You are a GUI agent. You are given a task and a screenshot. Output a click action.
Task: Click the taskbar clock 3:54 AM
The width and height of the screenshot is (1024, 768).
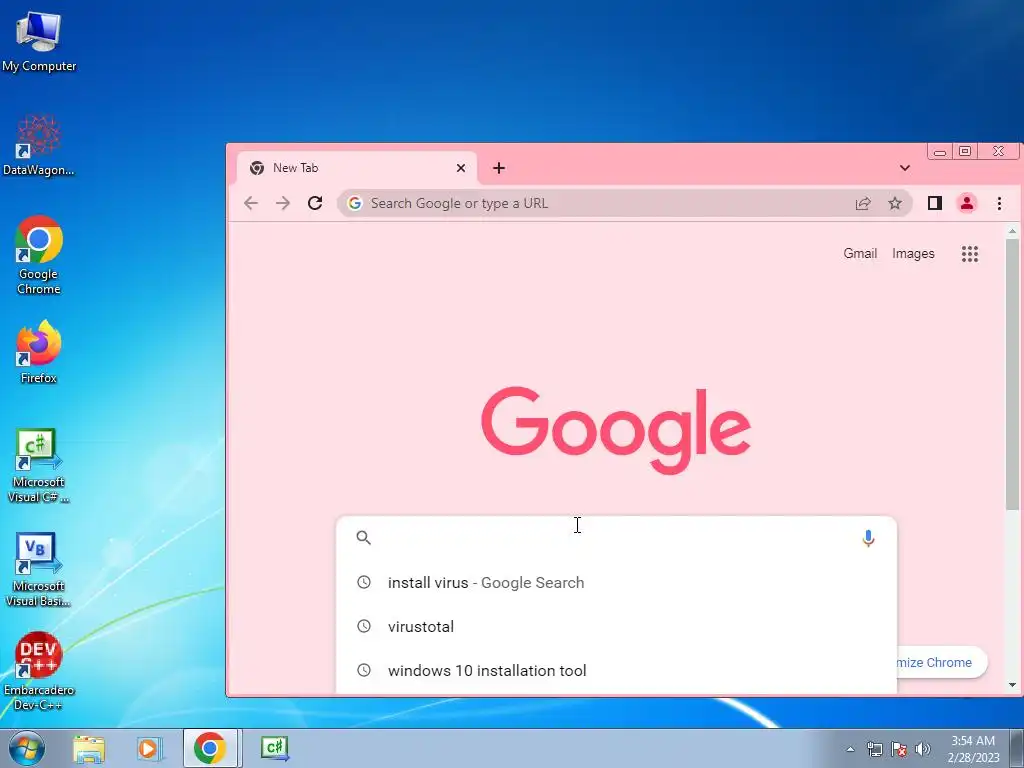[x=973, y=749]
